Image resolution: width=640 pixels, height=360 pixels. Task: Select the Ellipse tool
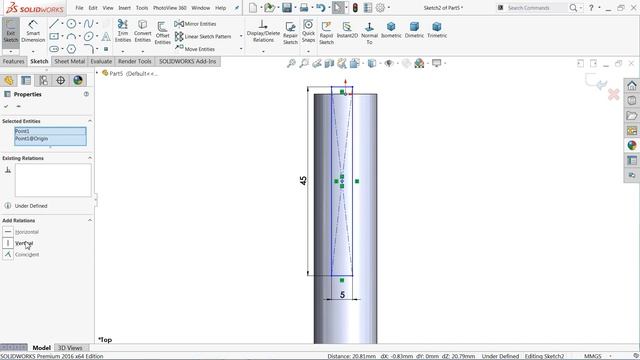[89, 36]
